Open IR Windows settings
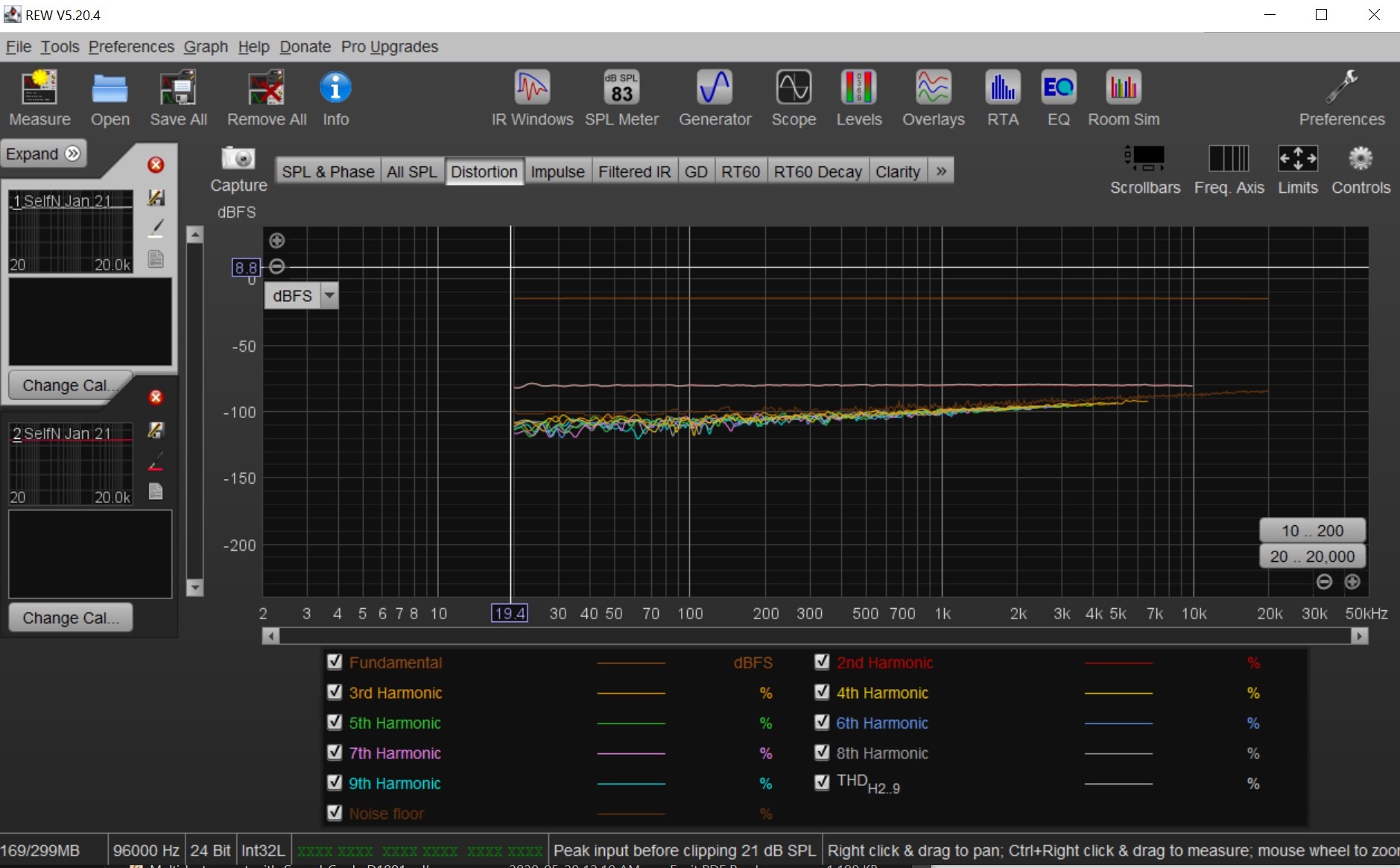 [532, 98]
